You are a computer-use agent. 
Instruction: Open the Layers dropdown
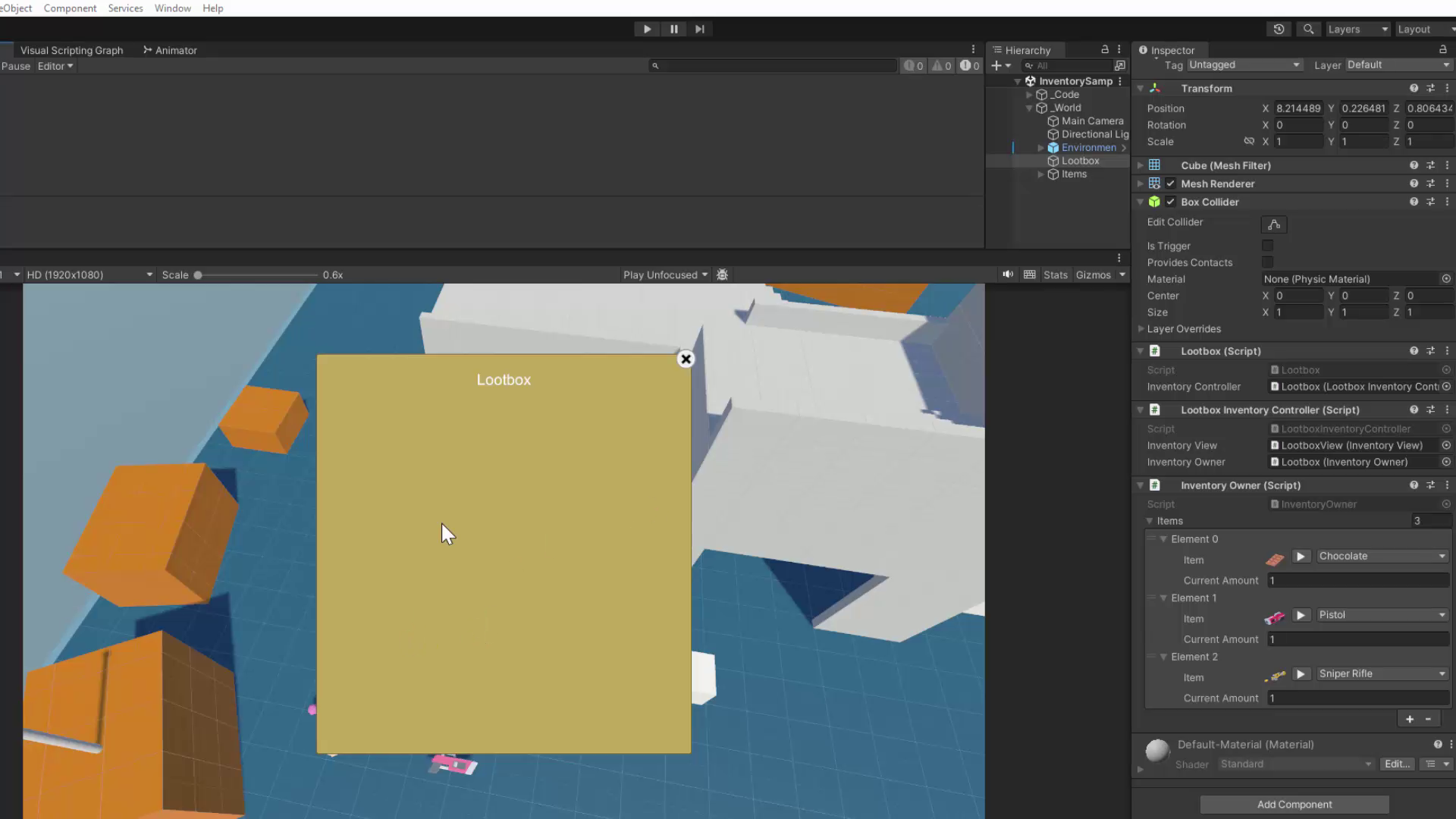coord(1357,29)
